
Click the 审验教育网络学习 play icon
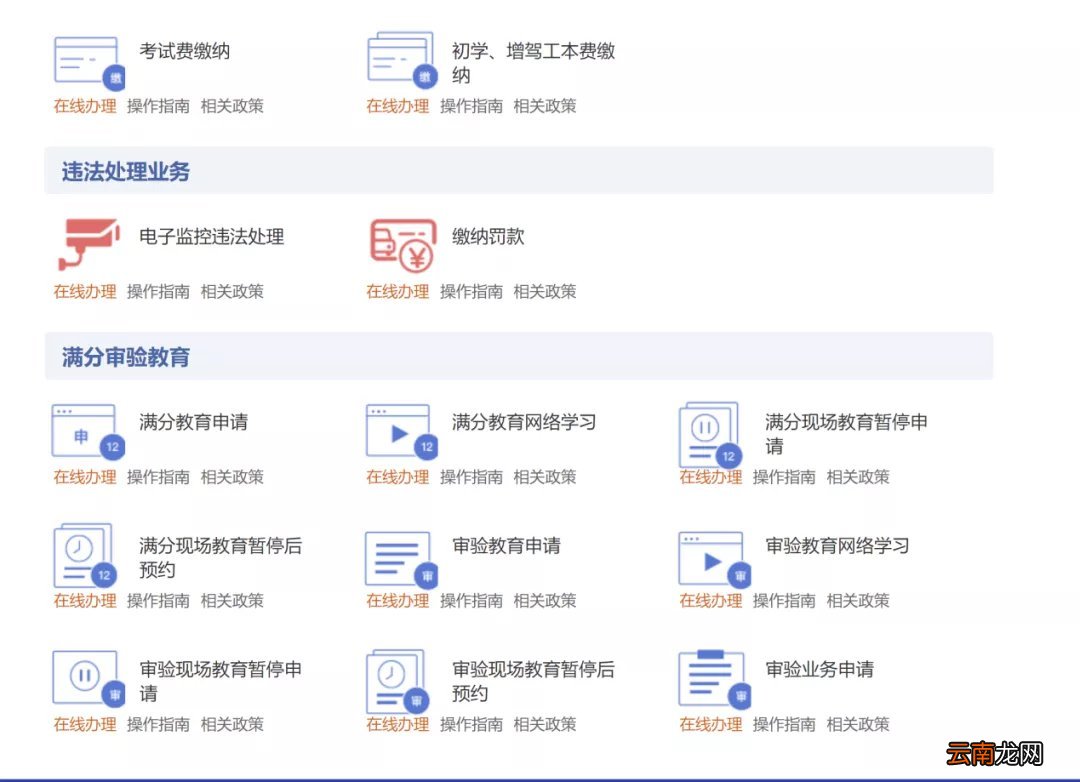714,559
